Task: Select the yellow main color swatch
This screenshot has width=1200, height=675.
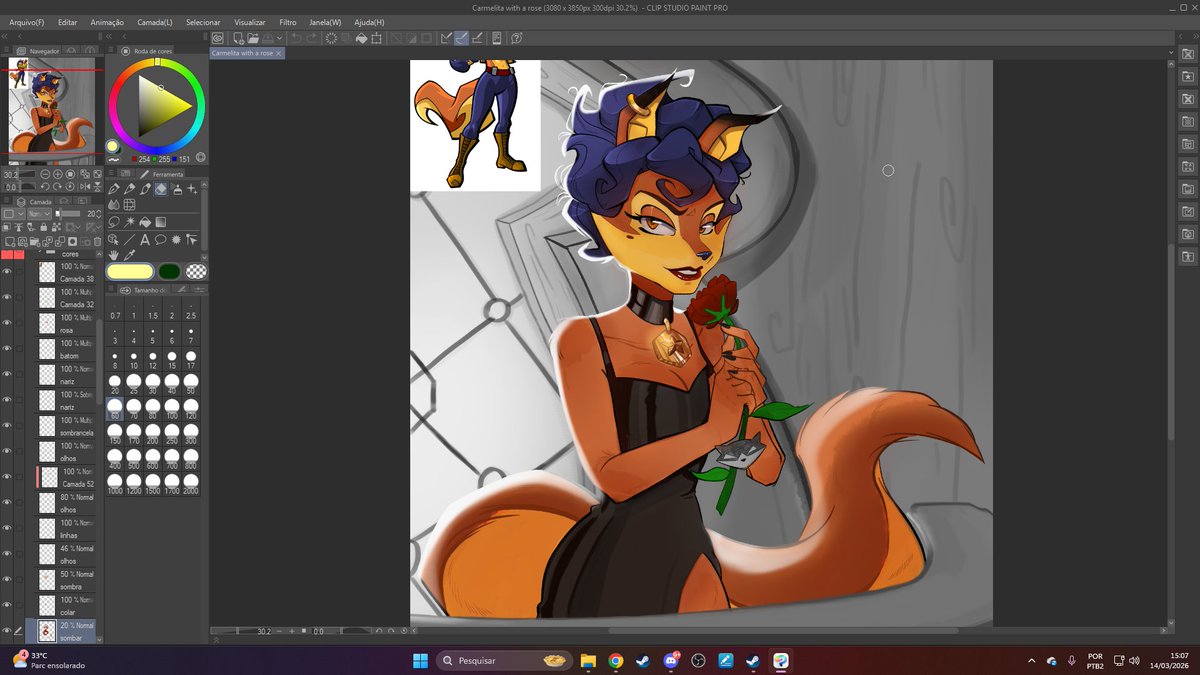Action: tap(130, 271)
